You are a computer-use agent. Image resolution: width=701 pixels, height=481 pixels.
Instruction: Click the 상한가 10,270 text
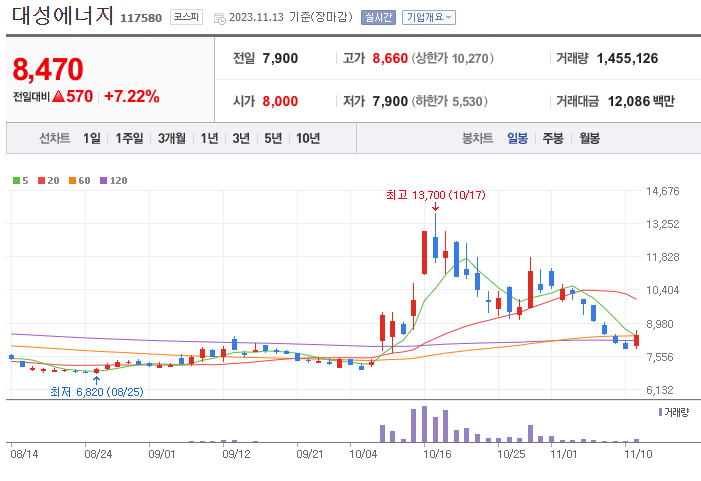click(452, 58)
